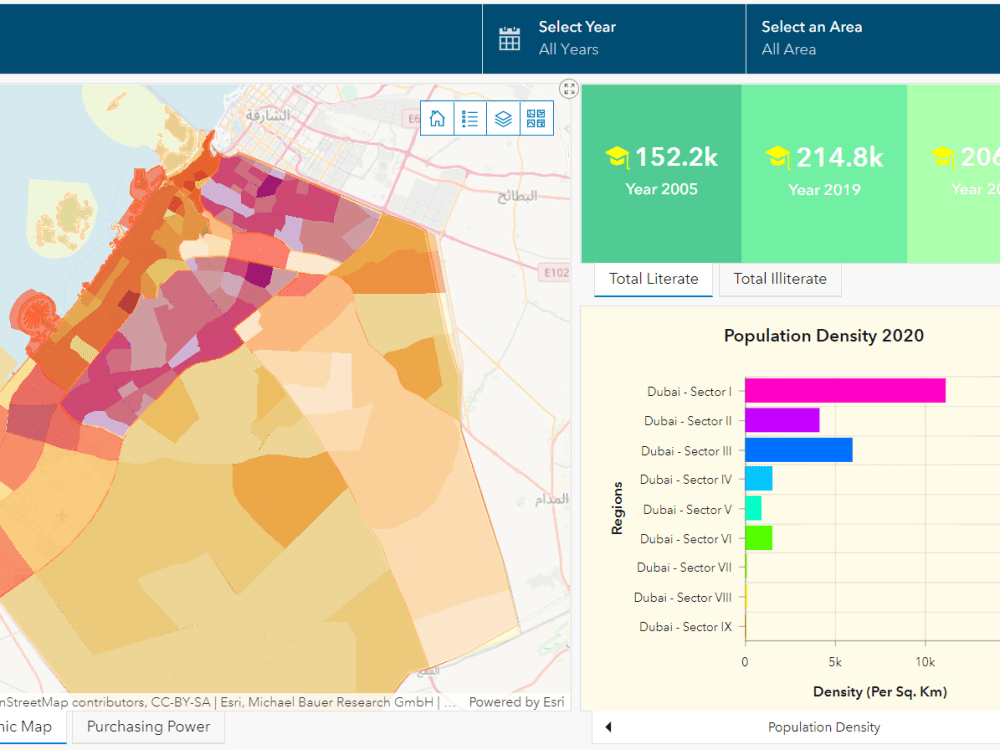Image resolution: width=1000 pixels, height=750 pixels.
Task: Click the 152.2k Year 2005 stat card
Action: (661, 172)
